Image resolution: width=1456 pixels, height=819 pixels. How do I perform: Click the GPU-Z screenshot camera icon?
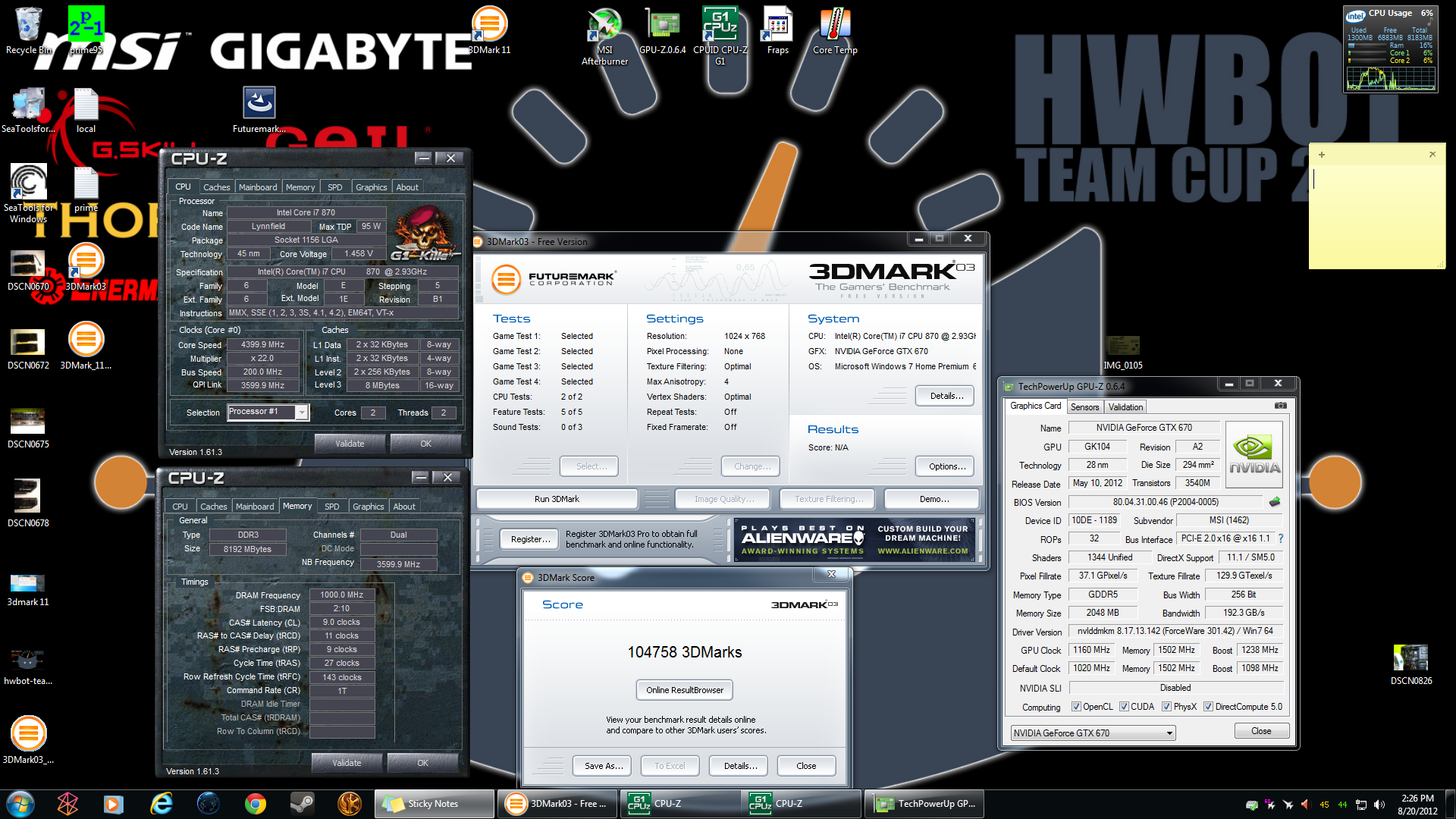[x=1281, y=406]
